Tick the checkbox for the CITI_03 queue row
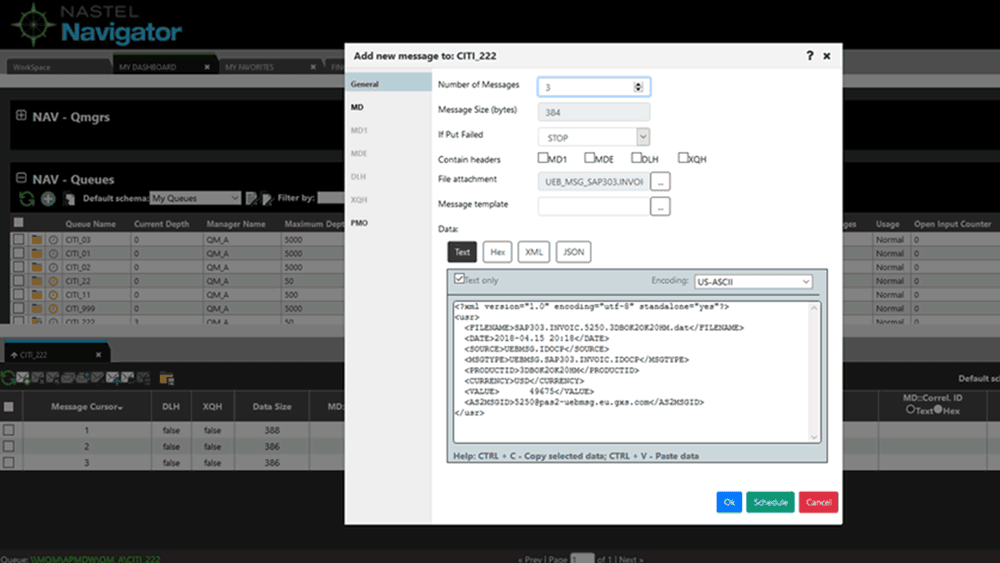This screenshot has width=1000, height=563. pyautogui.click(x=18, y=240)
